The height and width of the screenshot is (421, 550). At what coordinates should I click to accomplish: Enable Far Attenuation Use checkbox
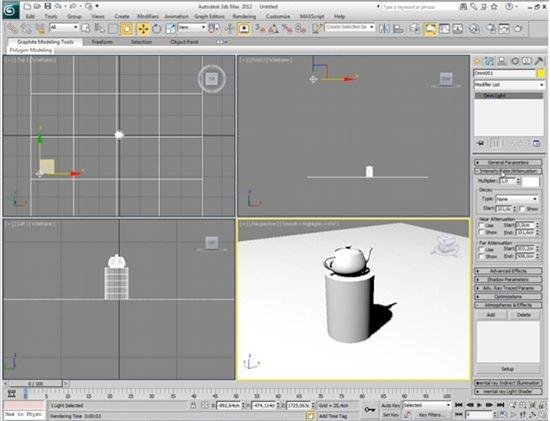tap(481, 249)
